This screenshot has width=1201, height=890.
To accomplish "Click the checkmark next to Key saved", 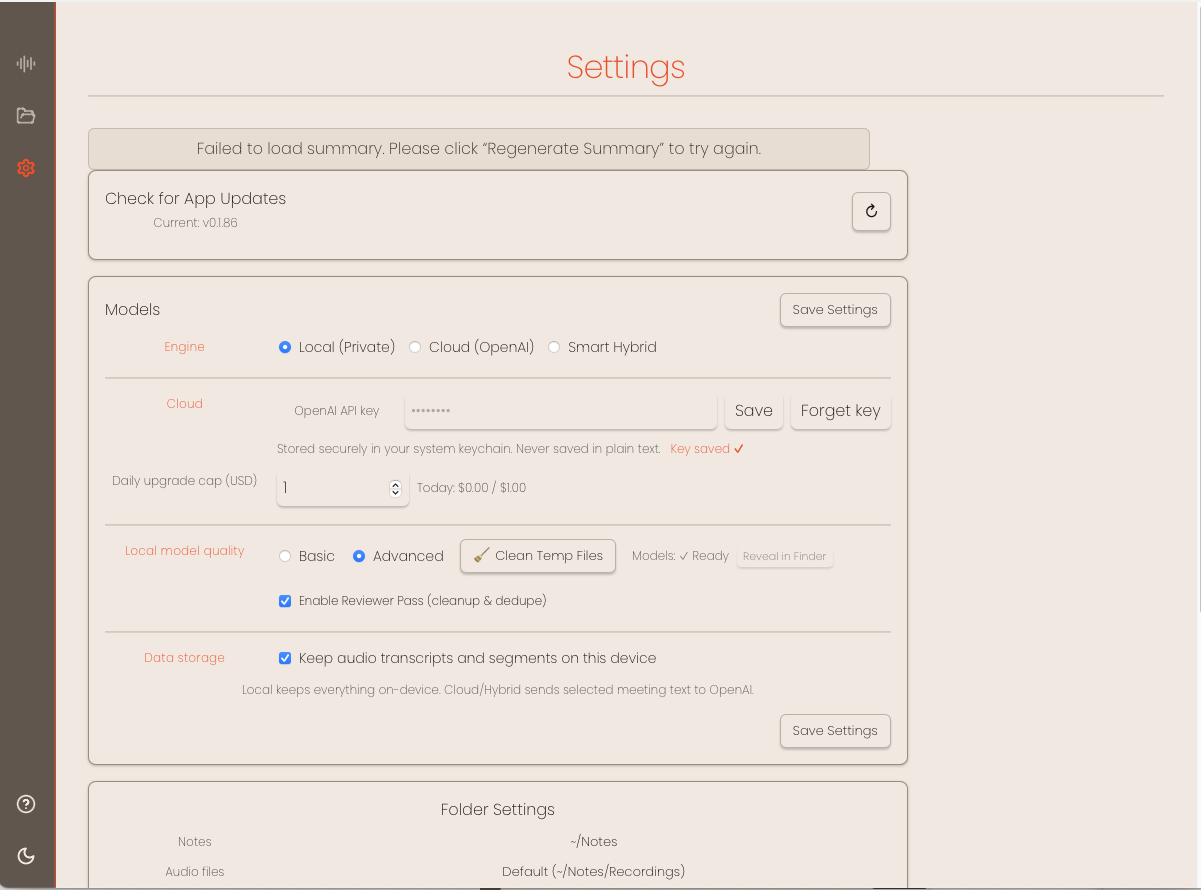I will [x=737, y=448].
